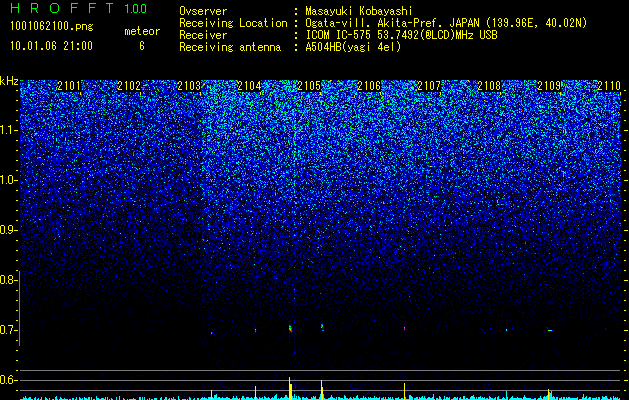Click the 2103 time marker
Image resolution: width=629 pixels, height=400 pixels.
[189, 86]
